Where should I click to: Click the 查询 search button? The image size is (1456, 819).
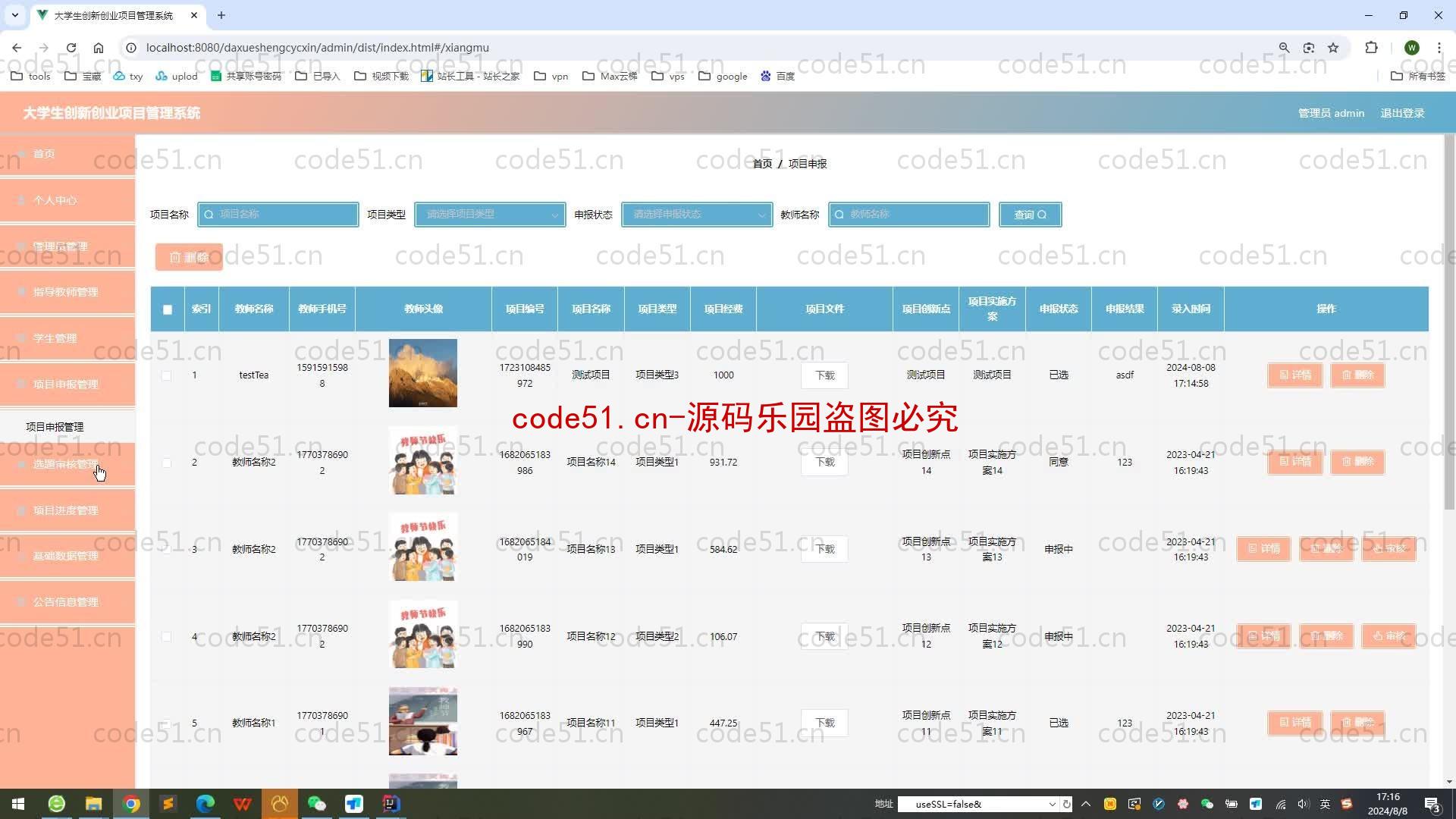click(x=1029, y=214)
